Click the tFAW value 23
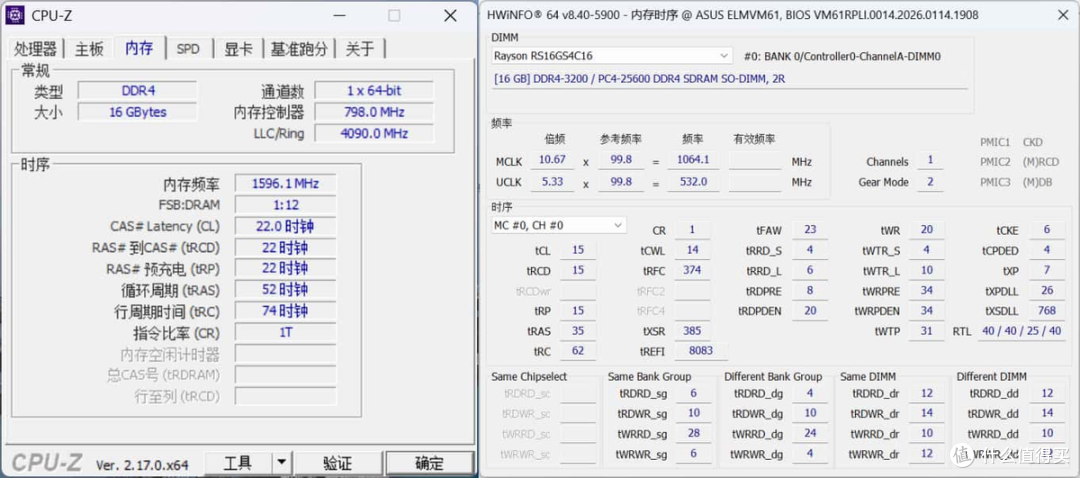The height and width of the screenshot is (478, 1080). click(810, 230)
